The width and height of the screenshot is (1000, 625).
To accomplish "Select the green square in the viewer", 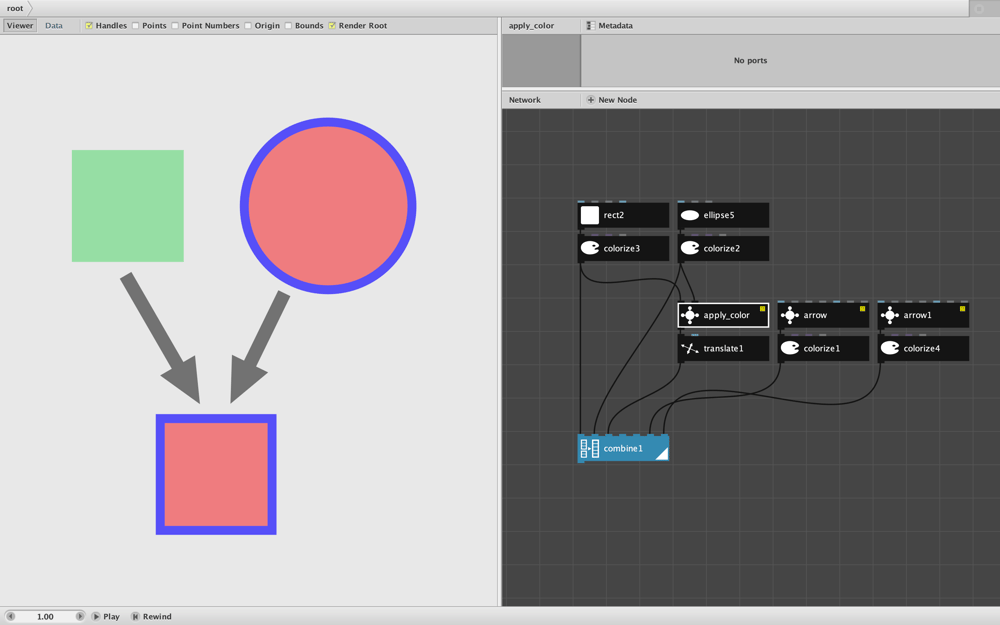I will (128, 206).
